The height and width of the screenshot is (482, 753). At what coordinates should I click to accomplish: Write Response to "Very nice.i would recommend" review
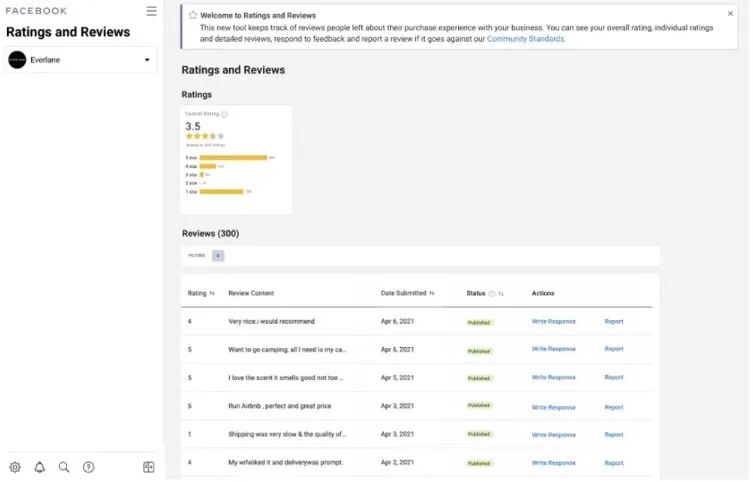[x=553, y=321]
